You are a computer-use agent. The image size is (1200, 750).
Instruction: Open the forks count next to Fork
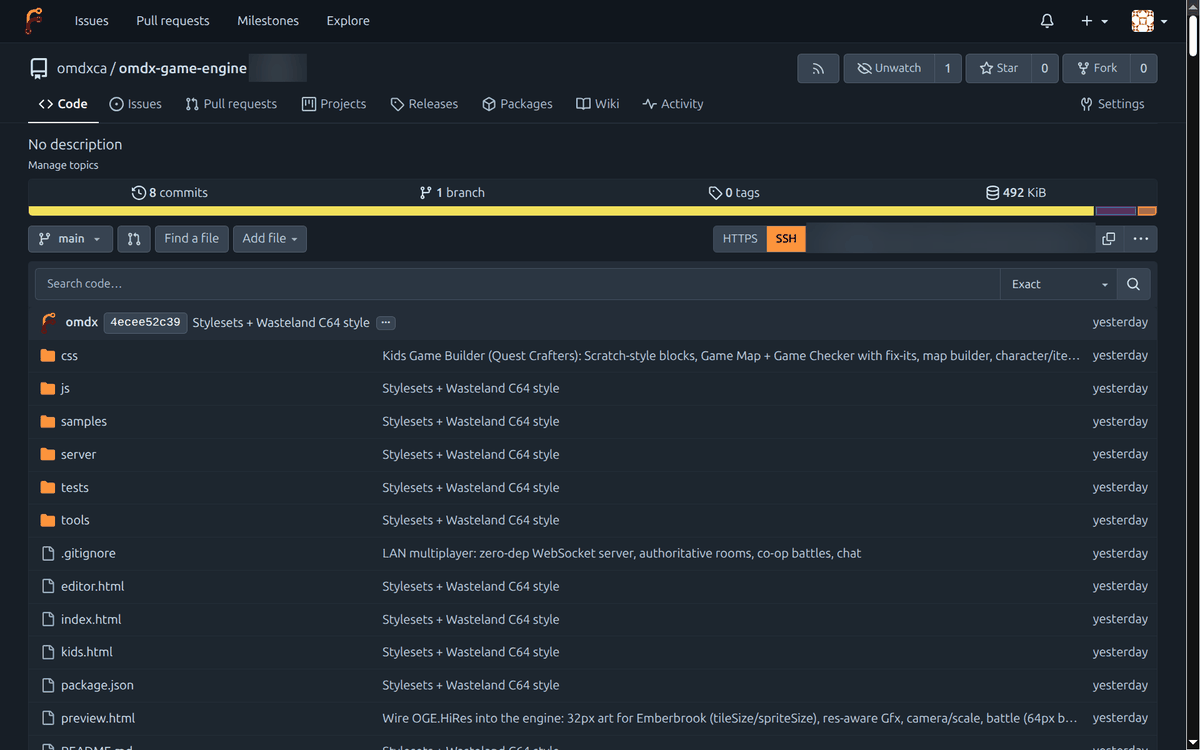[1143, 68]
